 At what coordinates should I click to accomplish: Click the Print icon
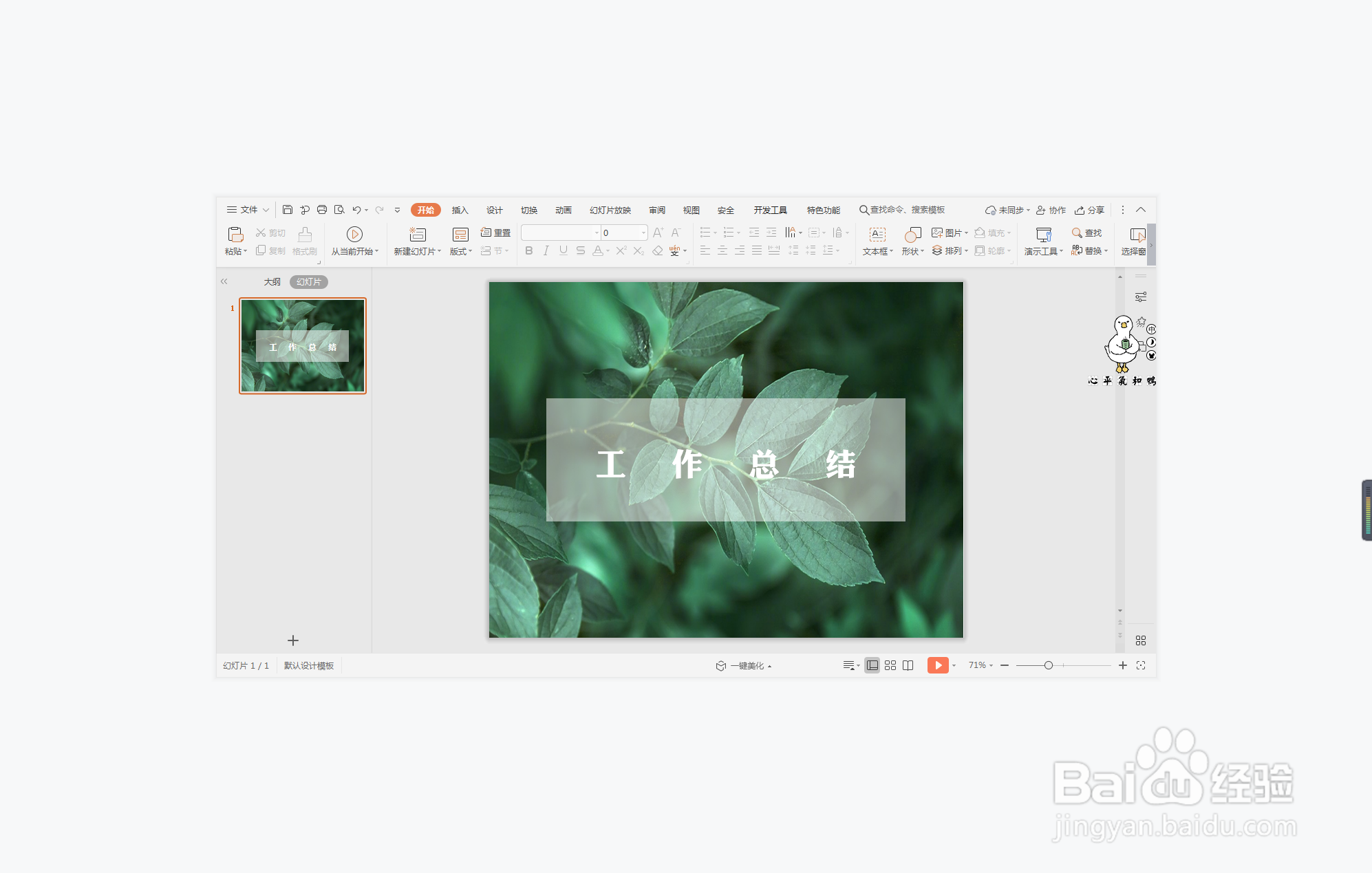[322, 210]
